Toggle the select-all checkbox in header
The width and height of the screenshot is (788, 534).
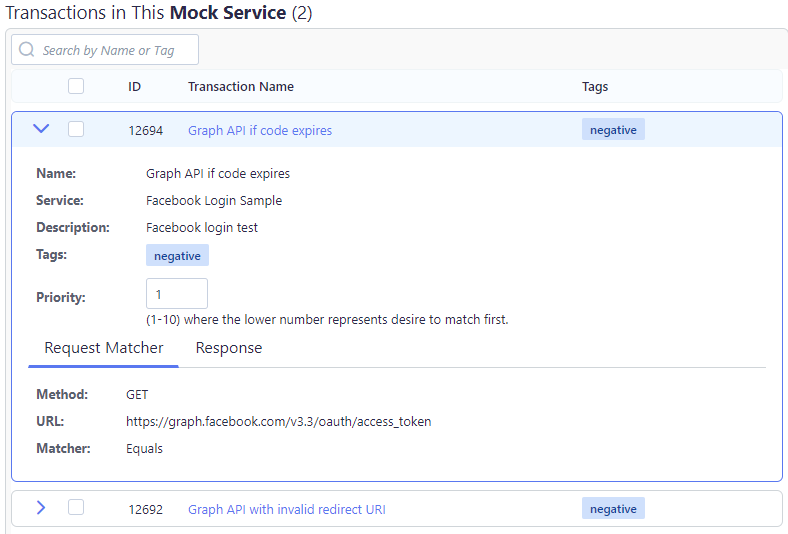pos(76,87)
